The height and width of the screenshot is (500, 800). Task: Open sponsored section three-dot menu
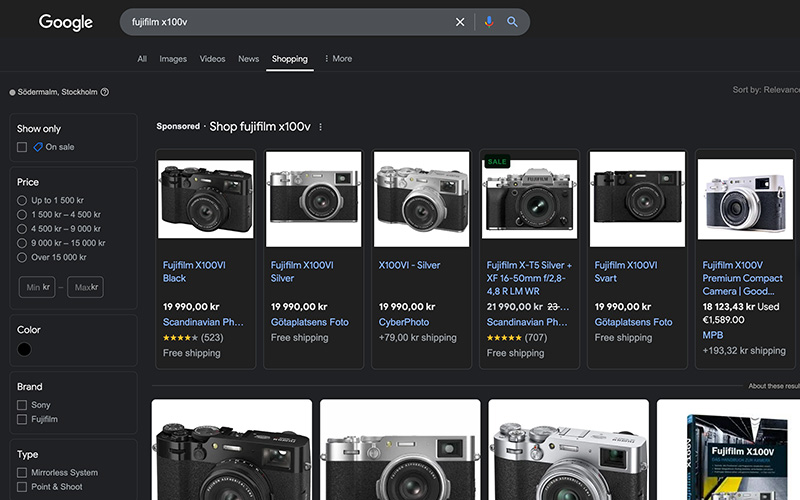pos(320,127)
